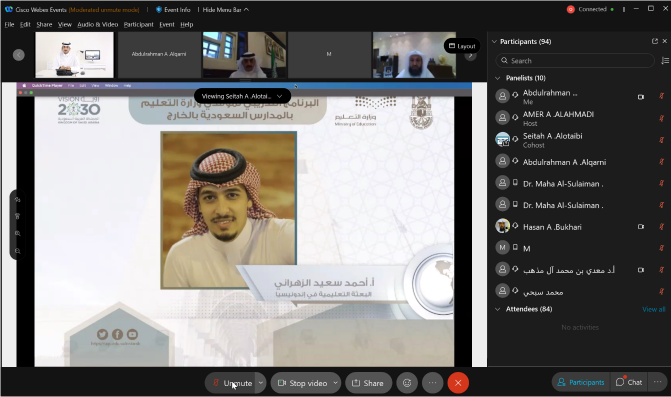This screenshot has width=671, height=397.
Task: Go to next video thumbnails arrow
Action: 470,55
